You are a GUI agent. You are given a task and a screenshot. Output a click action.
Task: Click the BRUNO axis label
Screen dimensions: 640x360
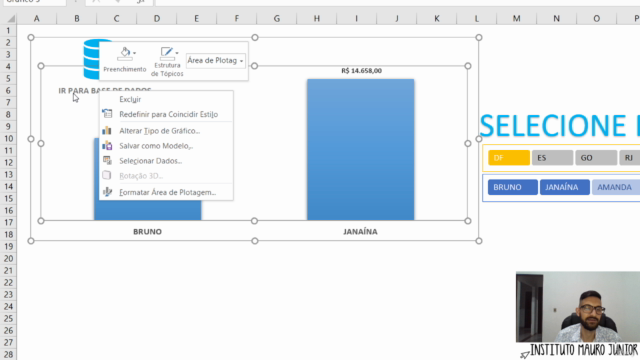147,231
